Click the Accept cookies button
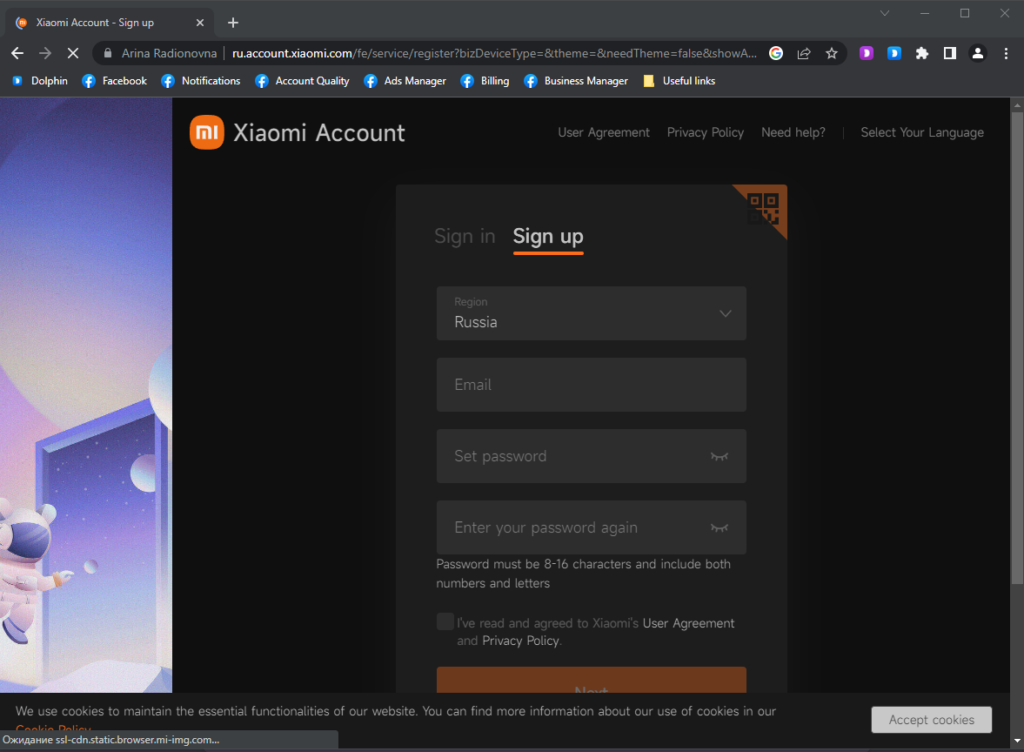1024x752 pixels. (931, 719)
